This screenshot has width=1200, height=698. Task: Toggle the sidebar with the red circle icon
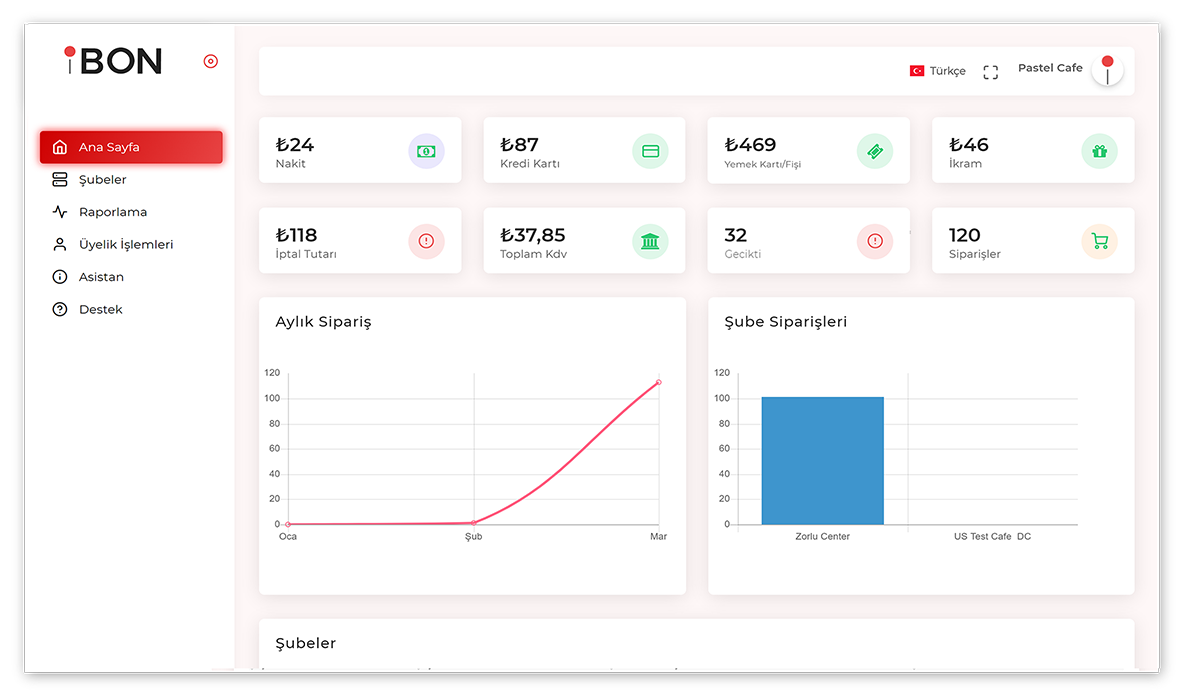pyautogui.click(x=210, y=61)
